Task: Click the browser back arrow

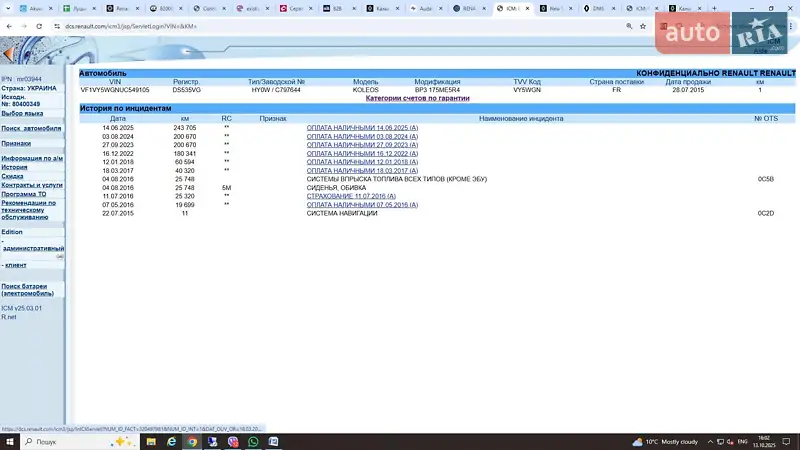Action: 9,25
